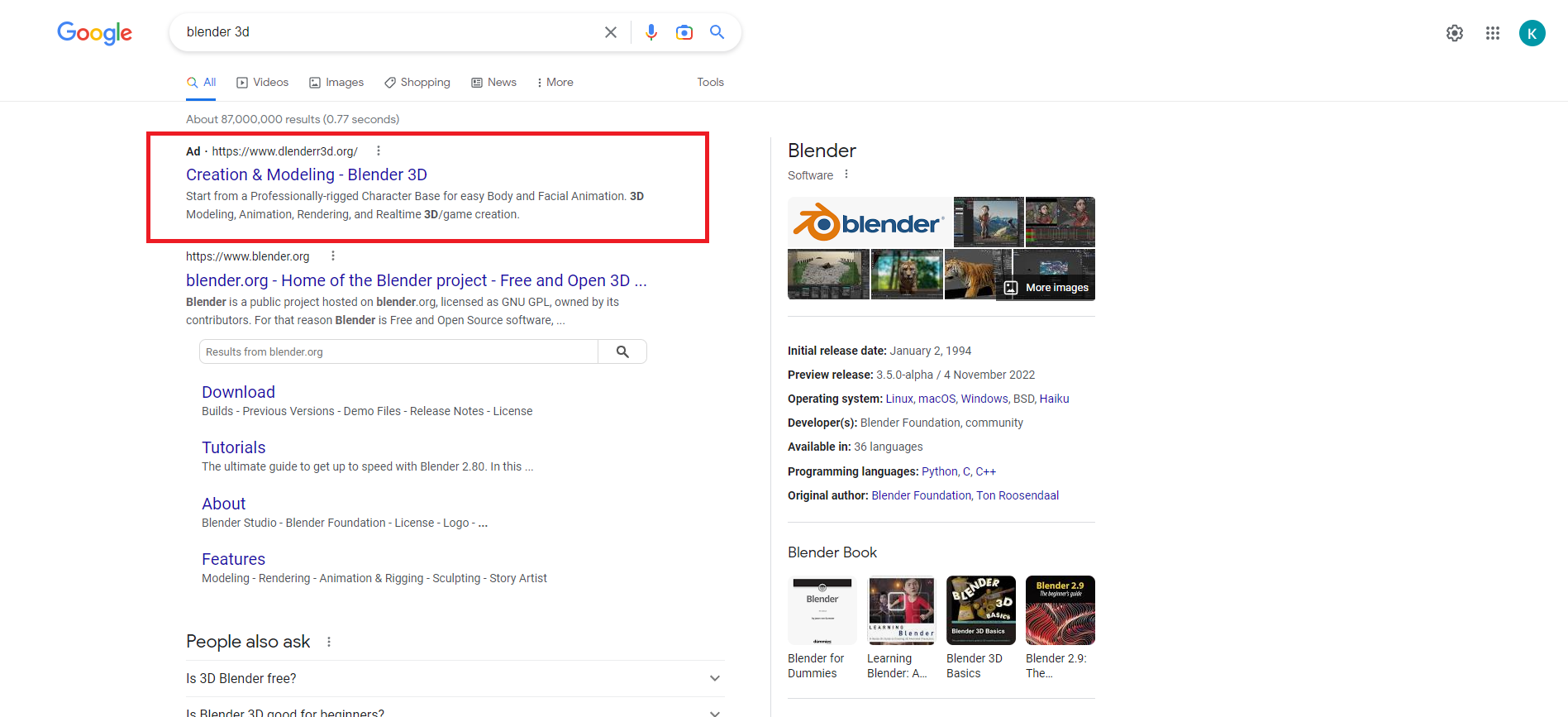The height and width of the screenshot is (717, 1568).
Task: Expand Is Blender 3D good for beginners question
Action: (455, 711)
